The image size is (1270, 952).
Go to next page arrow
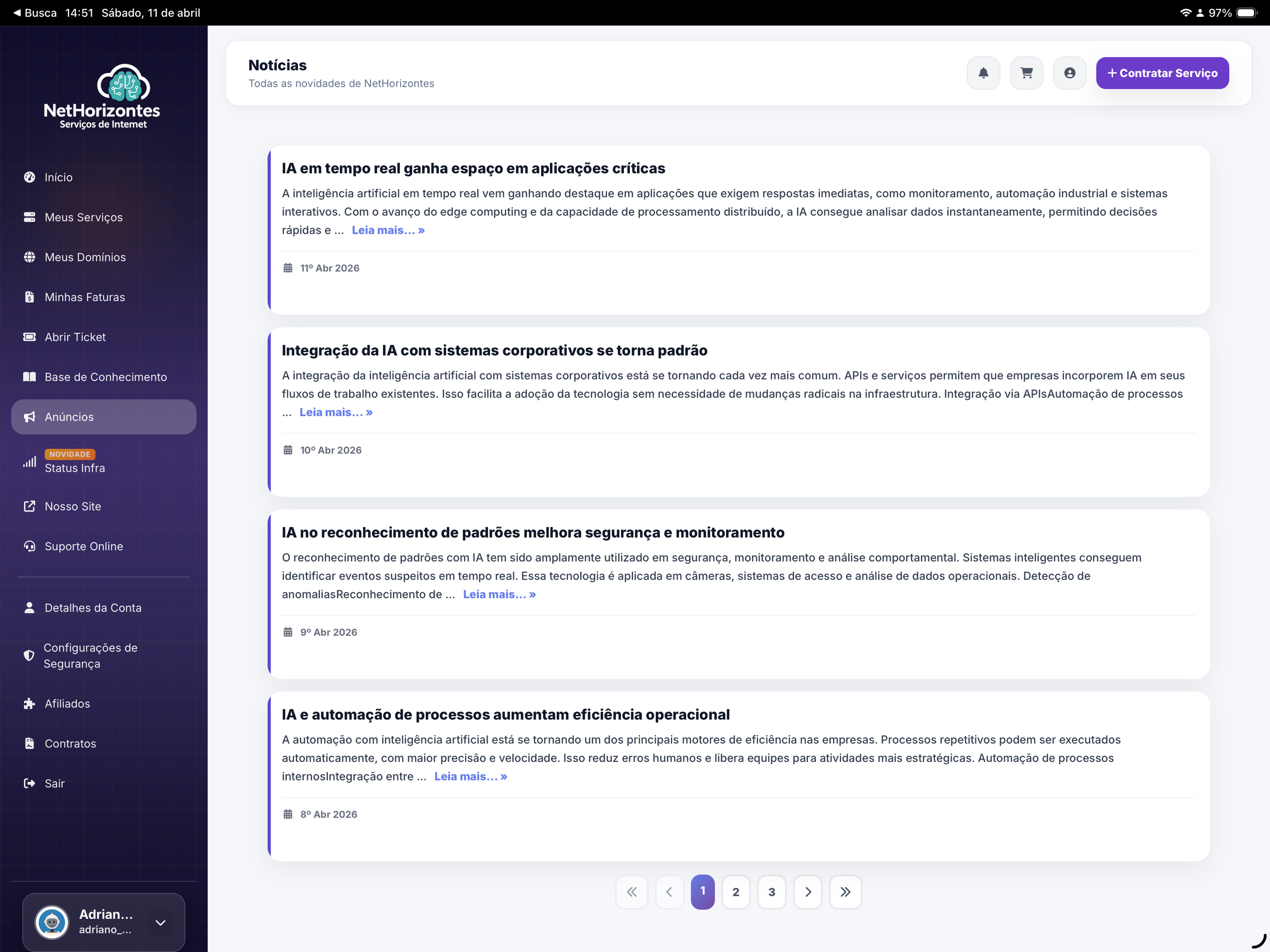point(808,892)
